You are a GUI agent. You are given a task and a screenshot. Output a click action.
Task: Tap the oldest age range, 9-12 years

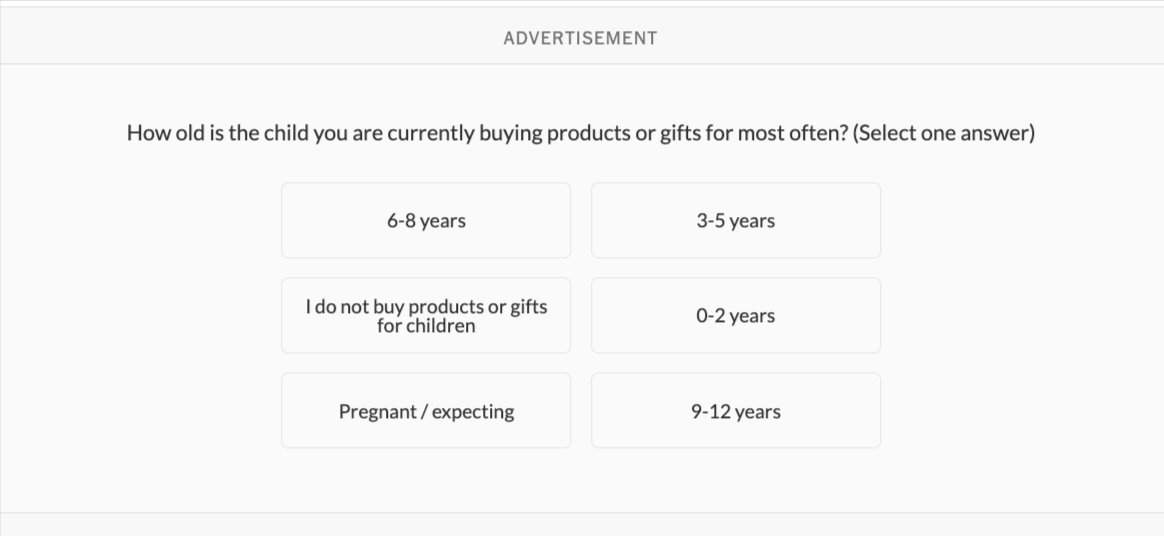click(736, 411)
